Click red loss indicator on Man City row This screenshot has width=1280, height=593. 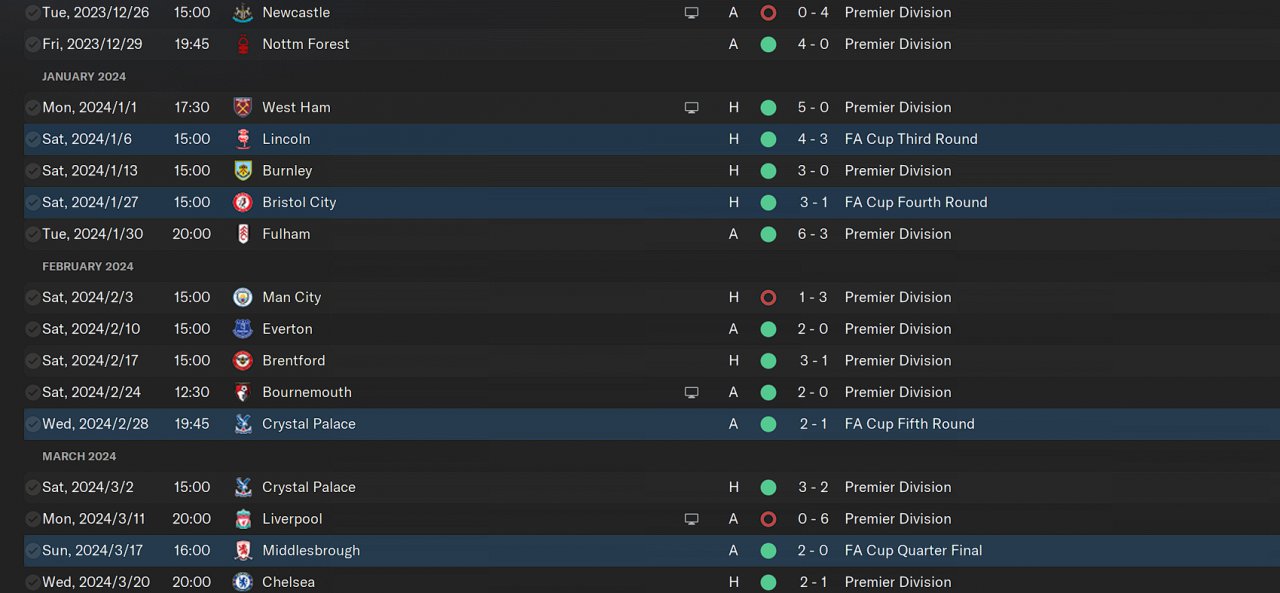(x=768, y=297)
